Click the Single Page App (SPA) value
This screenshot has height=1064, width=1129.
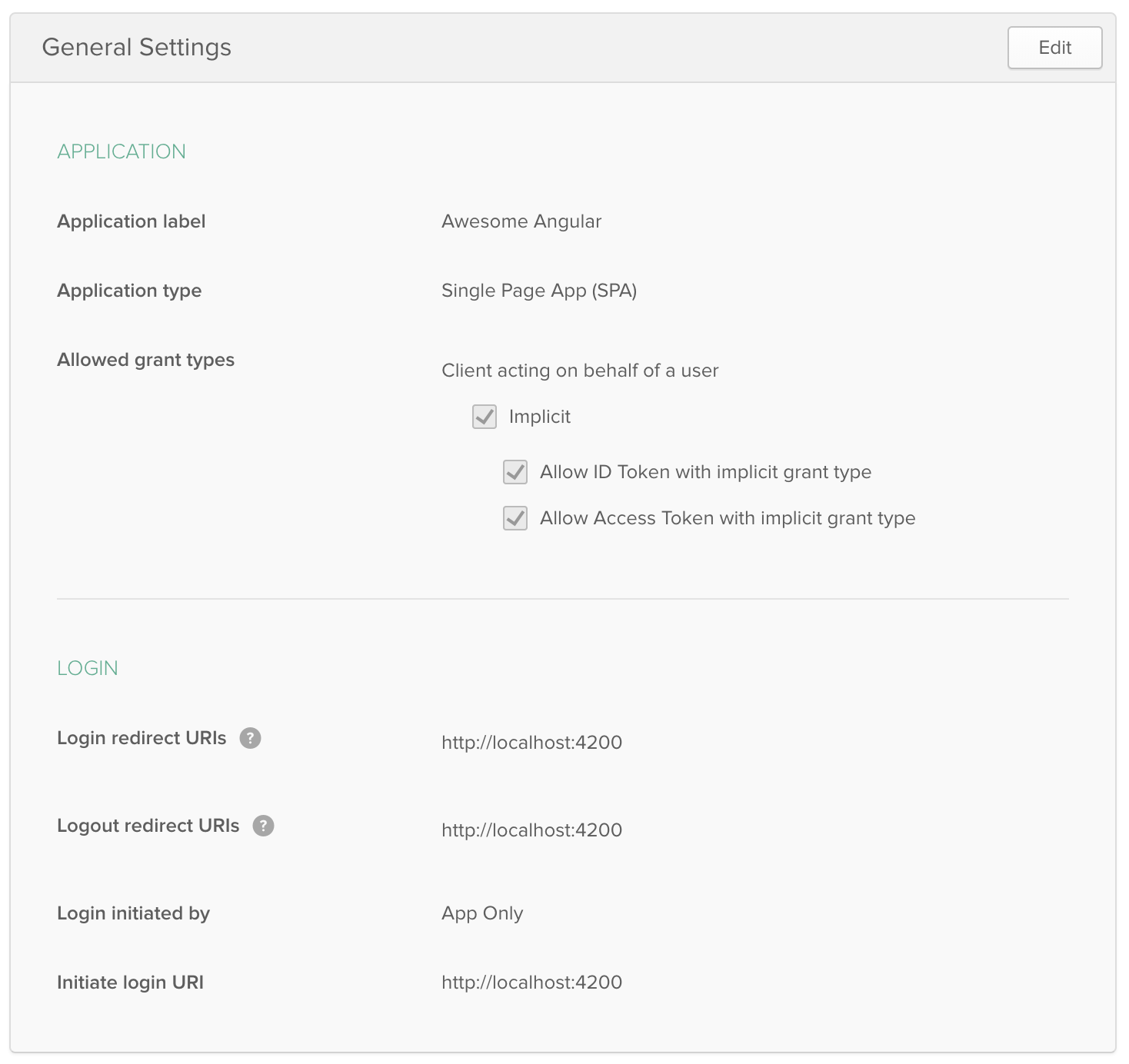(x=538, y=291)
